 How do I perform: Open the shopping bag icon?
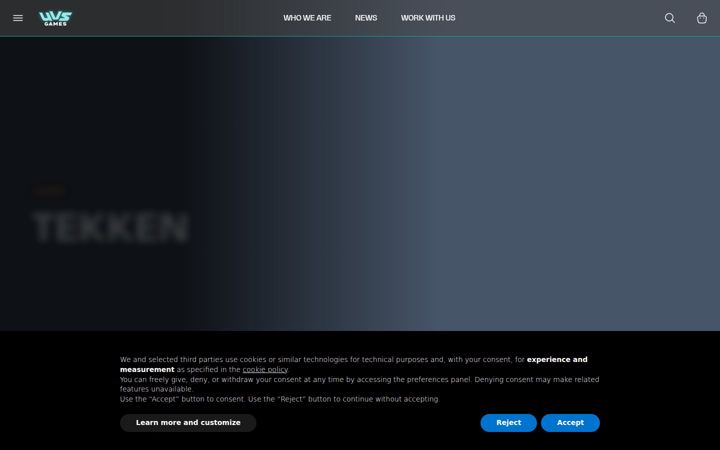click(702, 18)
